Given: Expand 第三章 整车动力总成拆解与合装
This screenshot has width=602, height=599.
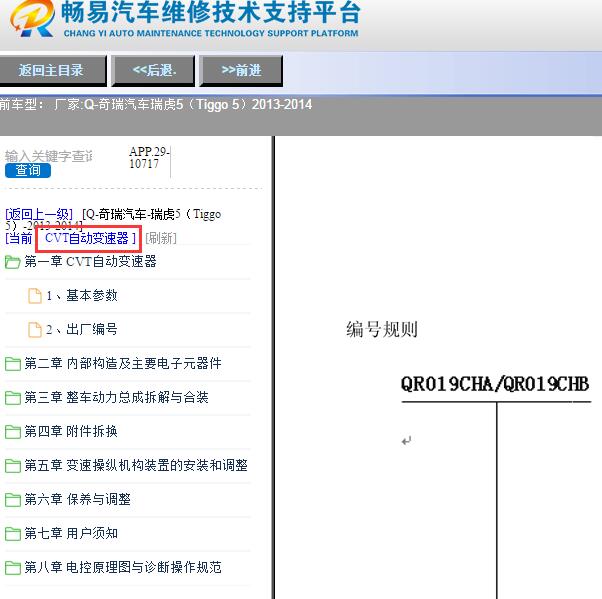Looking at the screenshot, I should point(116,397).
